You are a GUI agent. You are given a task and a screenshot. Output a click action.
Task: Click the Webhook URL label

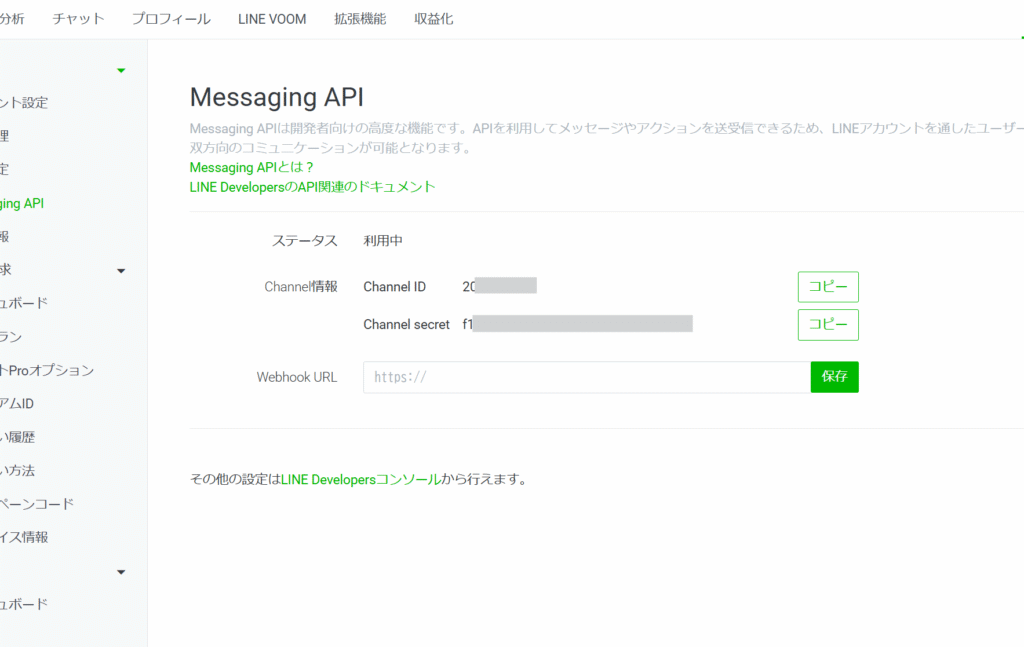[x=296, y=377]
